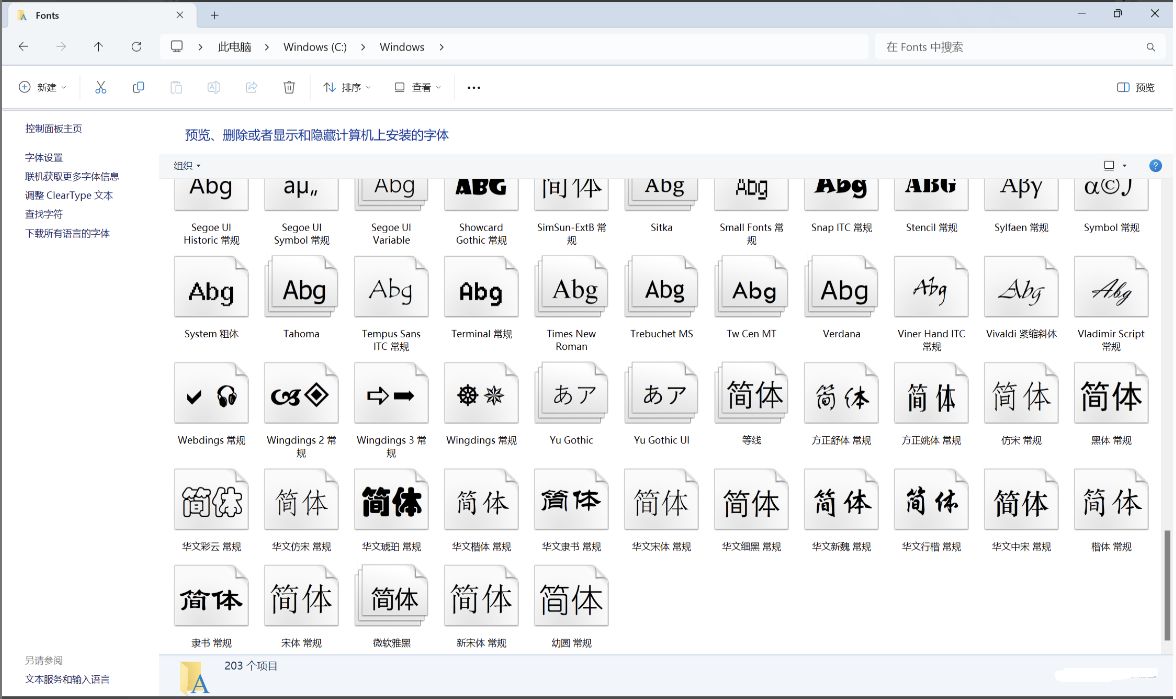Expand chevron after Windows in address bar
1176x699 pixels.
click(x=441, y=47)
